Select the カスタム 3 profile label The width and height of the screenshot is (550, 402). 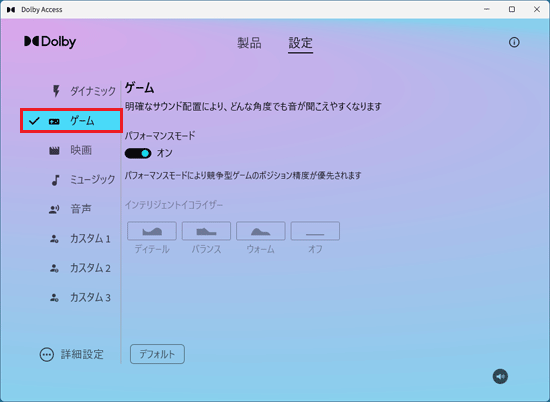click(90, 298)
